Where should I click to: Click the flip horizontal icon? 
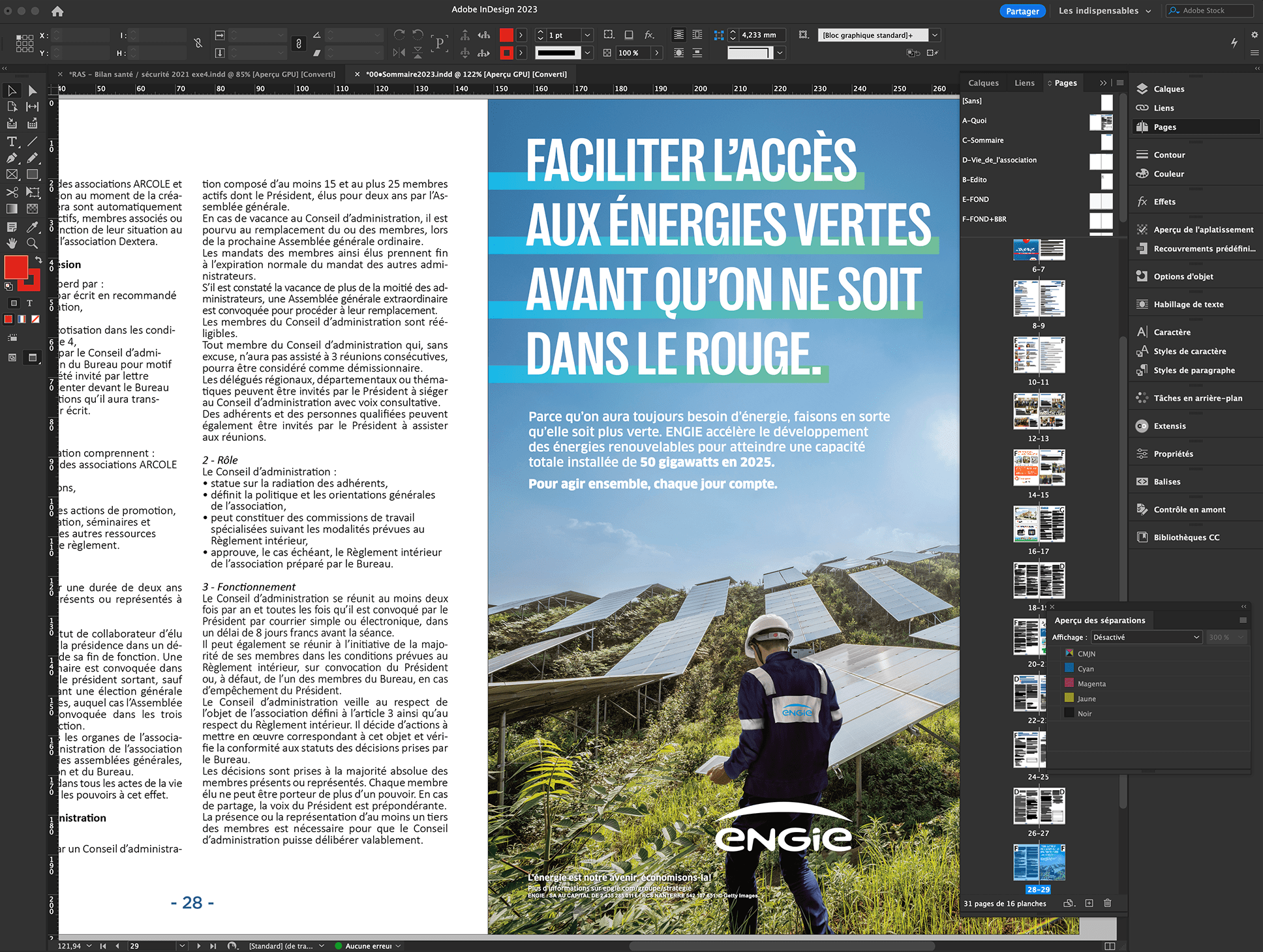coord(399,53)
